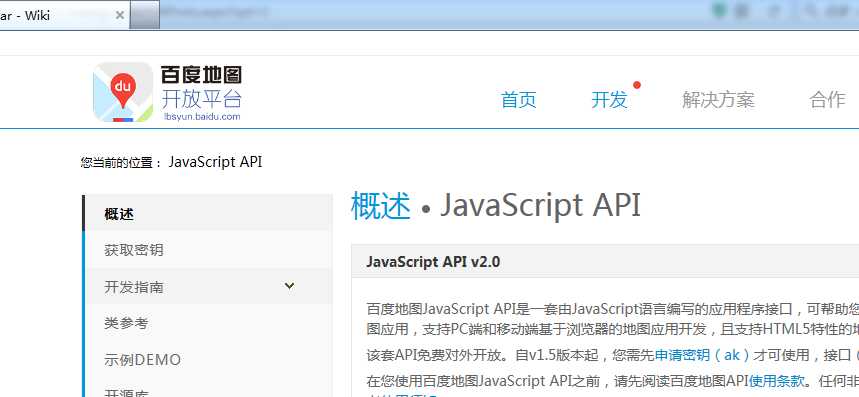Follow the 申请密钥（ak） link
The height and width of the screenshot is (397, 859).
coord(703,355)
